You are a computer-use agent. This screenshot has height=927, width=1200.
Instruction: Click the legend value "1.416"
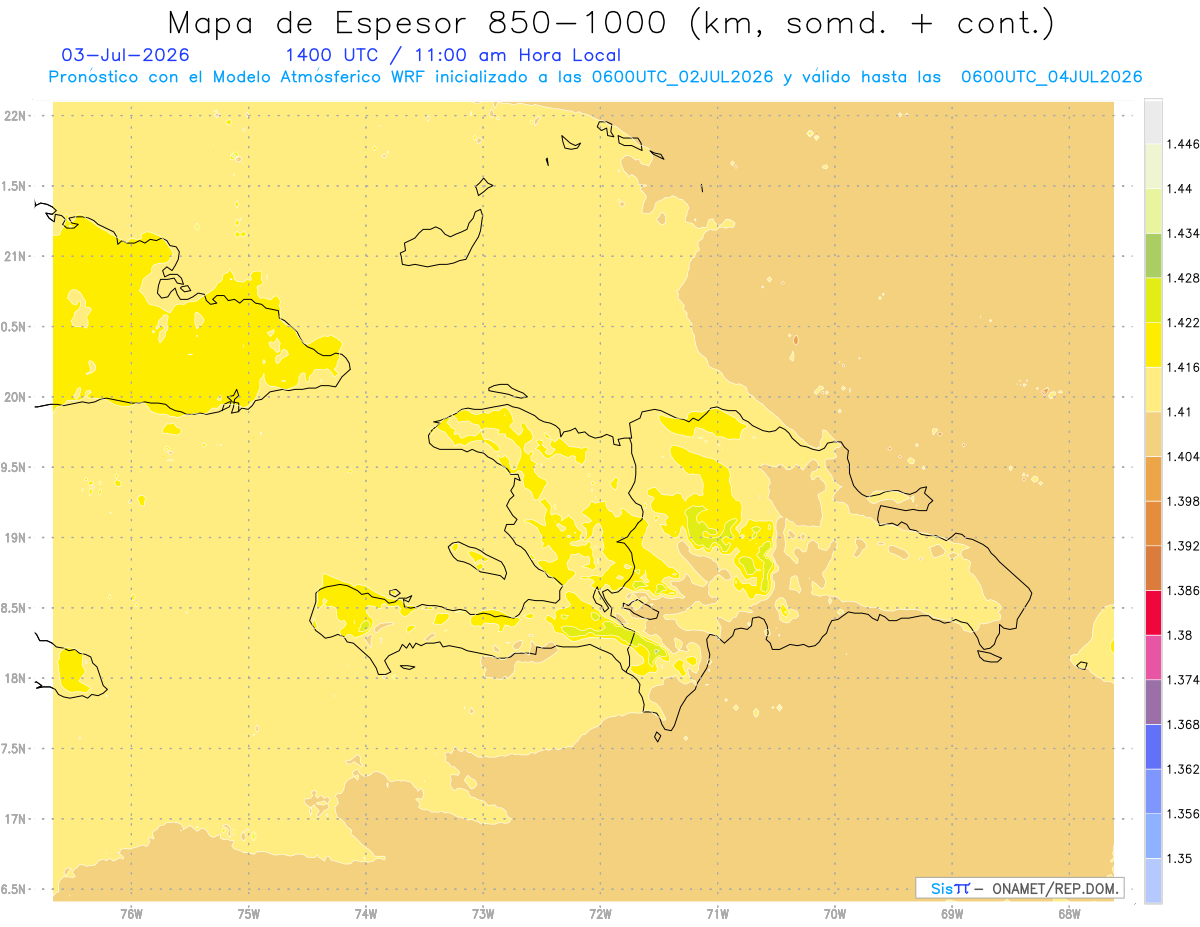pyautogui.click(x=1183, y=367)
